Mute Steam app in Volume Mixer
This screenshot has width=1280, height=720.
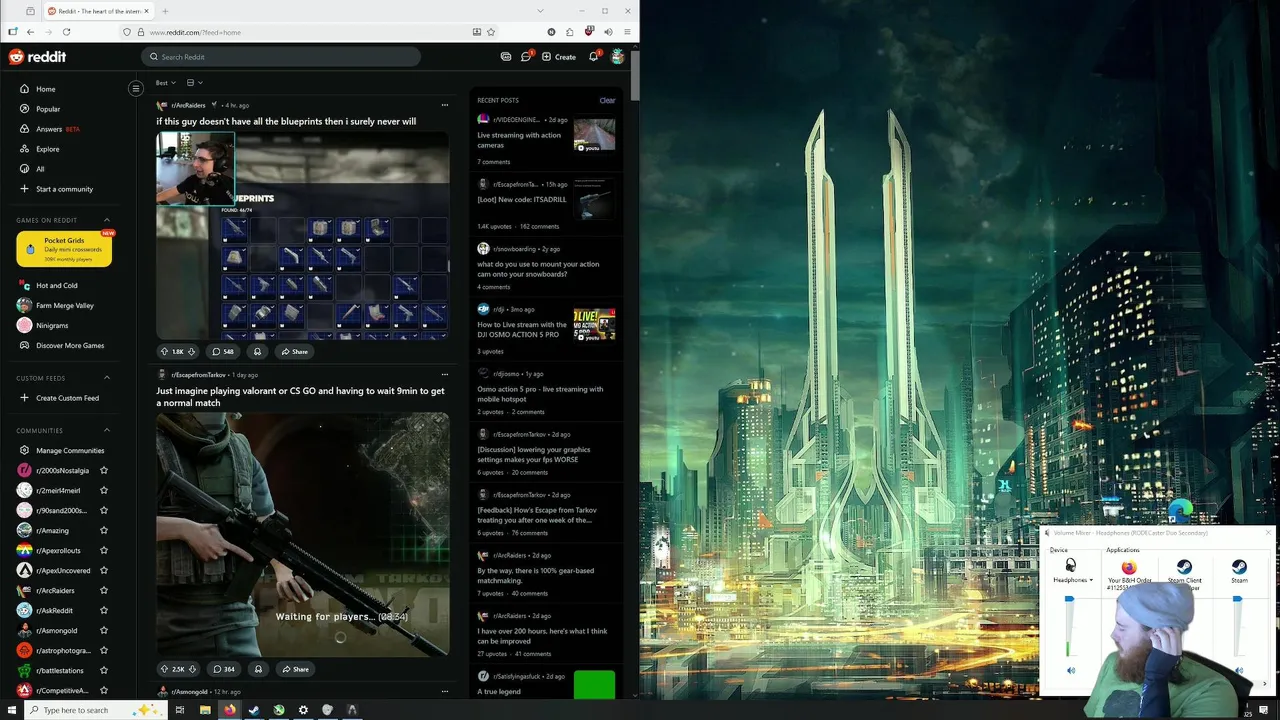pyautogui.click(x=1239, y=670)
